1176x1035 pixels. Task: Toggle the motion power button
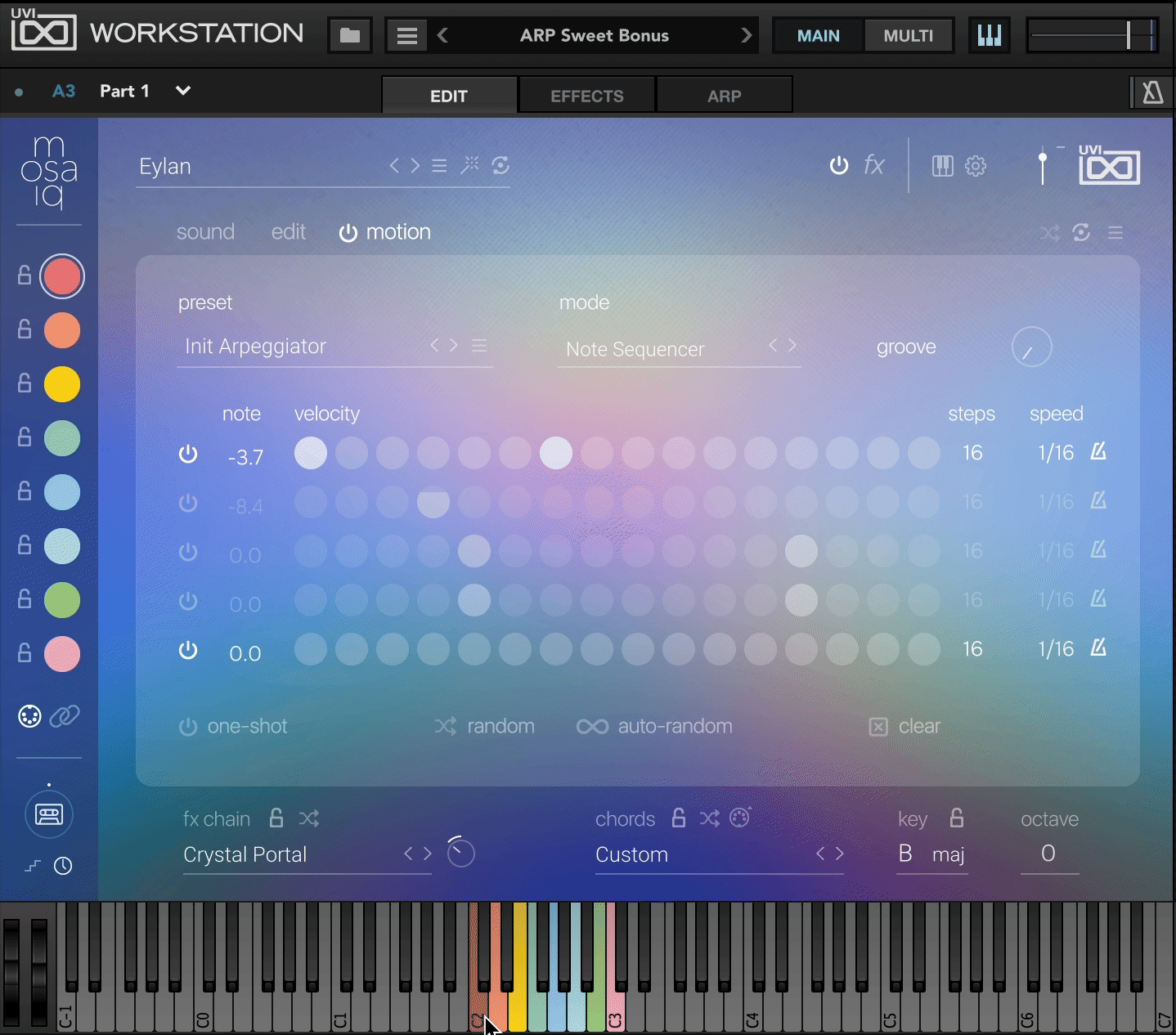coord(348,233)
